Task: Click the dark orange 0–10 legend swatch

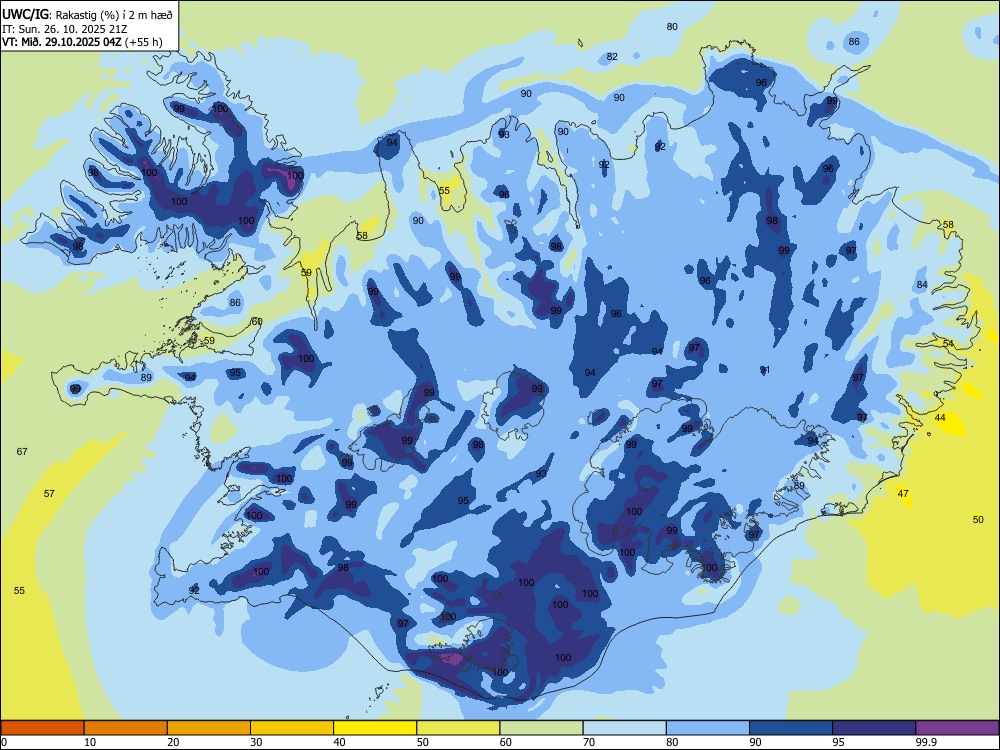Action: tap(42, 728)
